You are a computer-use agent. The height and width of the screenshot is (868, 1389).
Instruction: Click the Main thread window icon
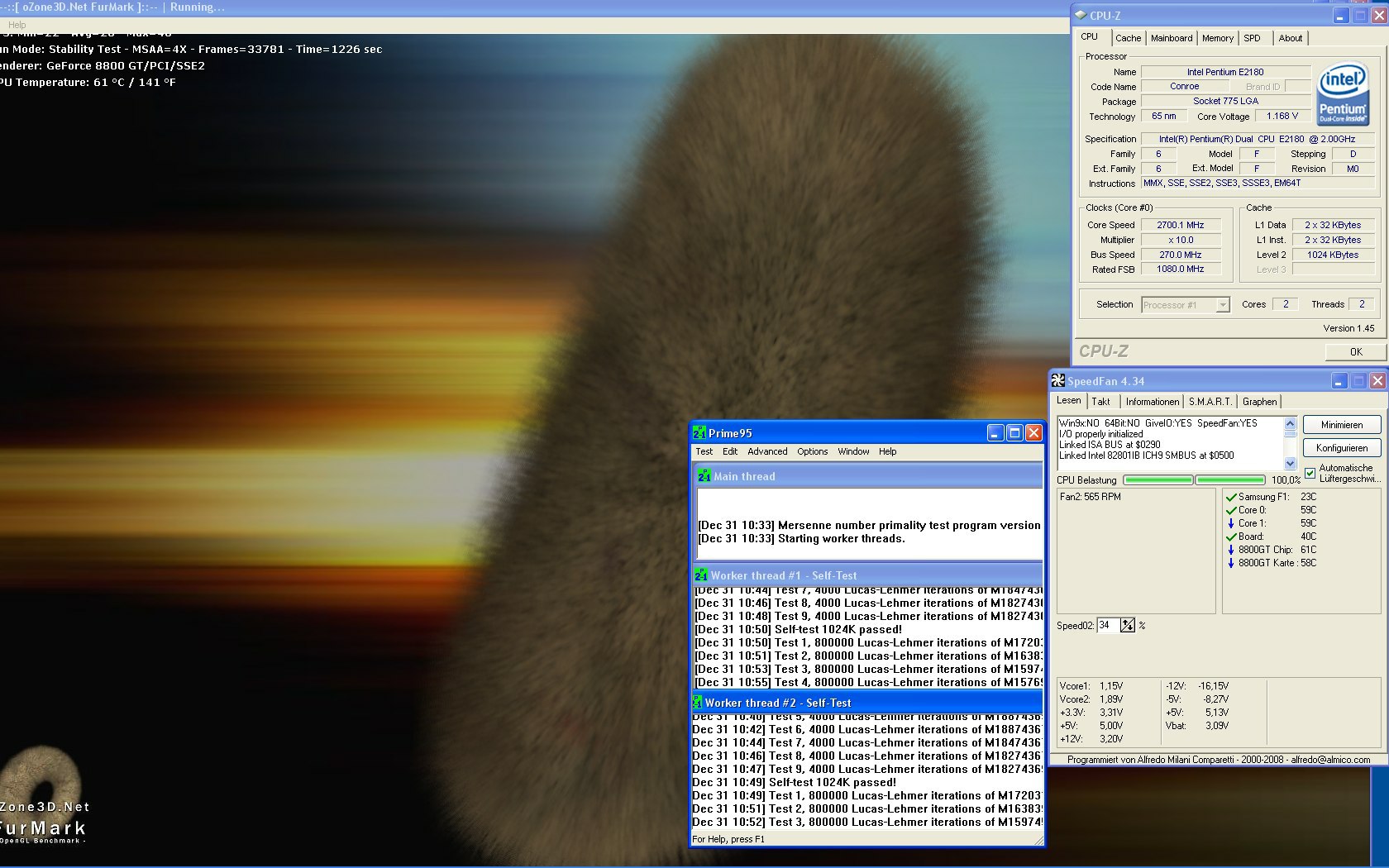704,476
